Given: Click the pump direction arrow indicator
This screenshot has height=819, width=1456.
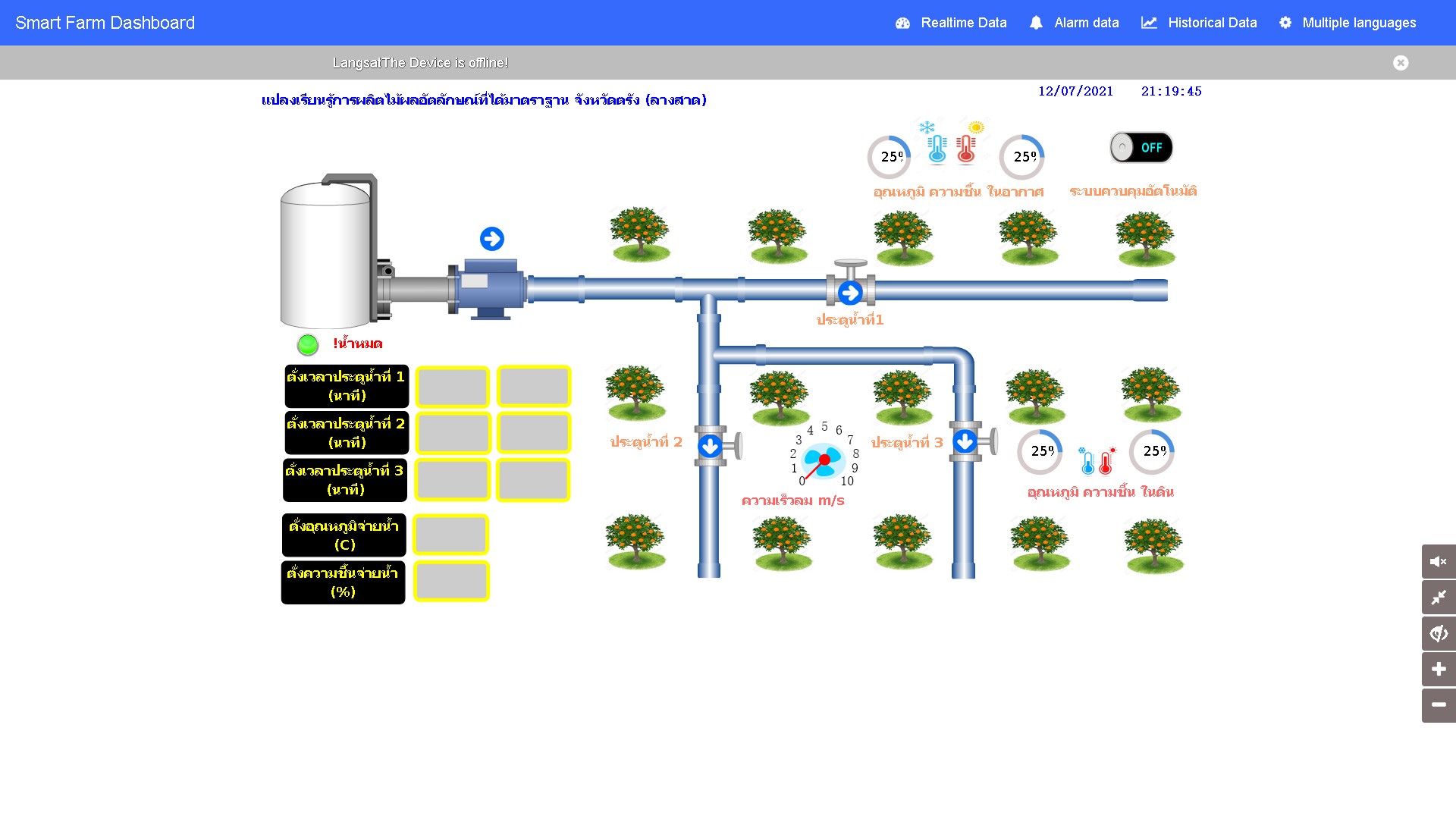Looking at the screenshot, I should 492,239.
